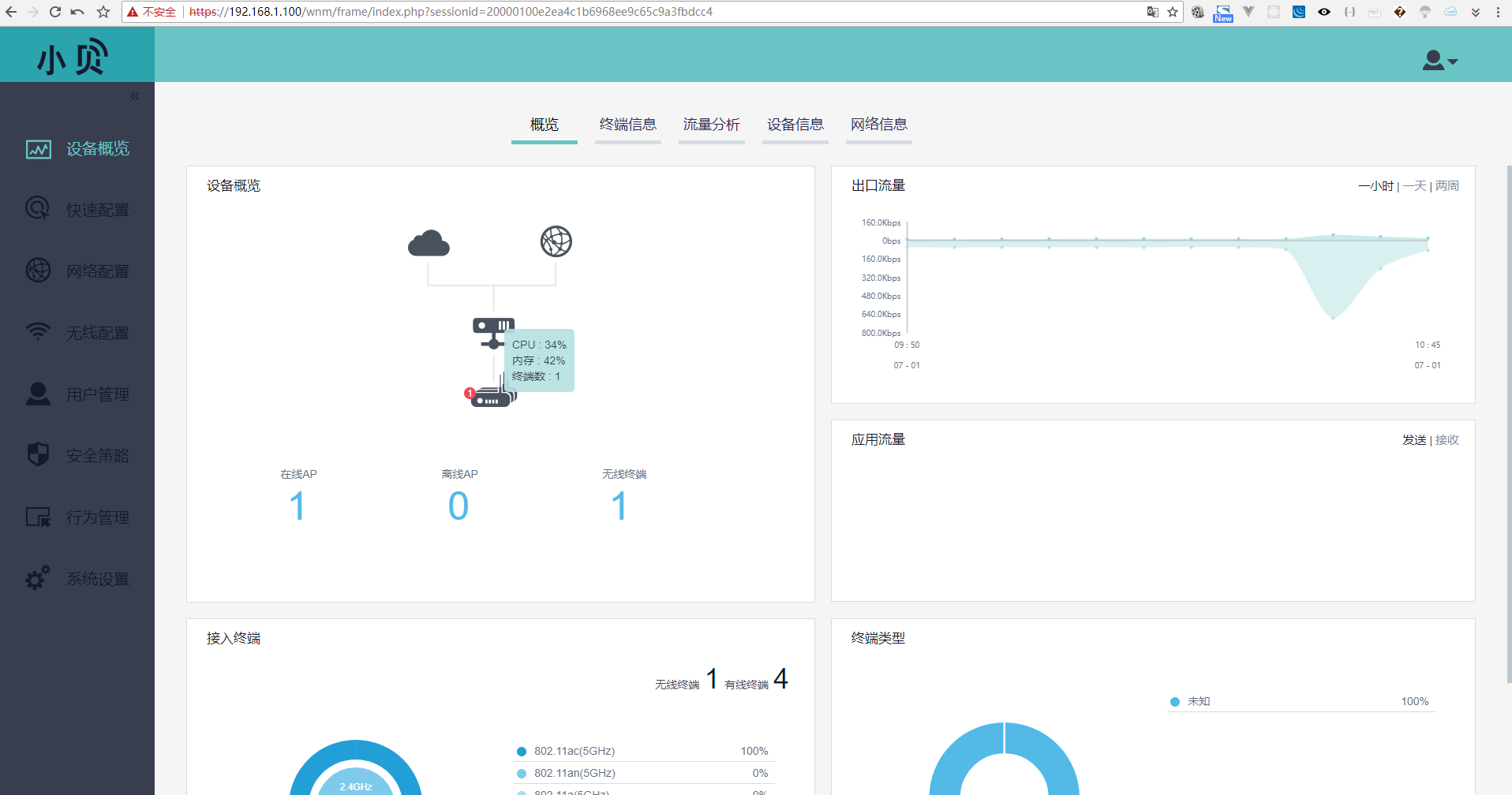The height and width of the screenshot is (795, 1512).
Task: Open the translate page icon in address bar
Action: 1153,12
